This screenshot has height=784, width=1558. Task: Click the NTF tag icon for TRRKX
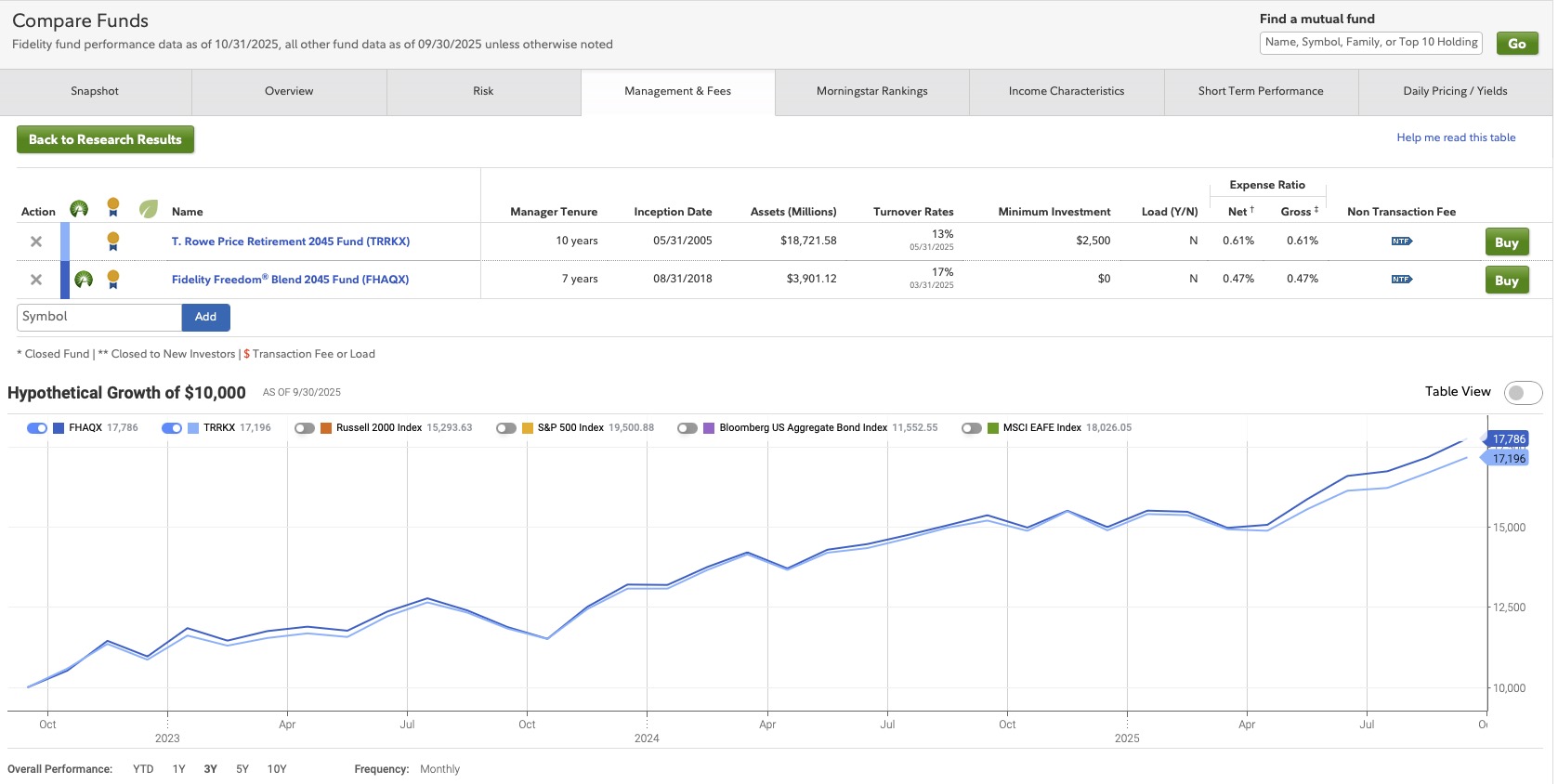(1401, 242)
